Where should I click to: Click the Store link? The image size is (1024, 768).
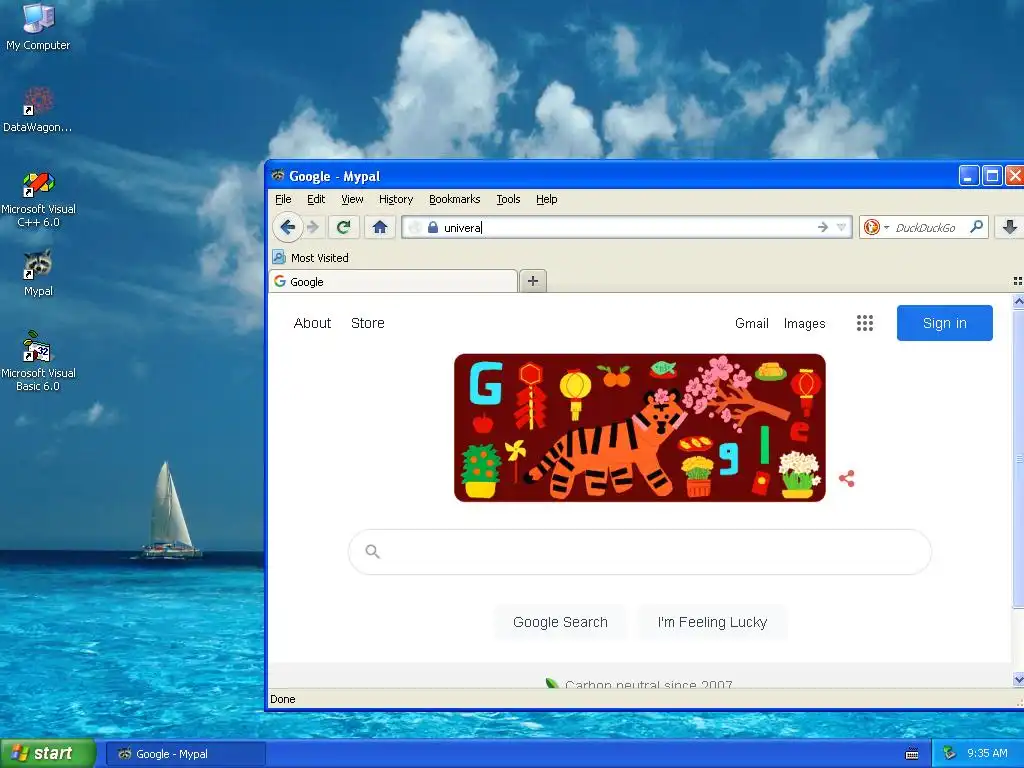(368, 323)
